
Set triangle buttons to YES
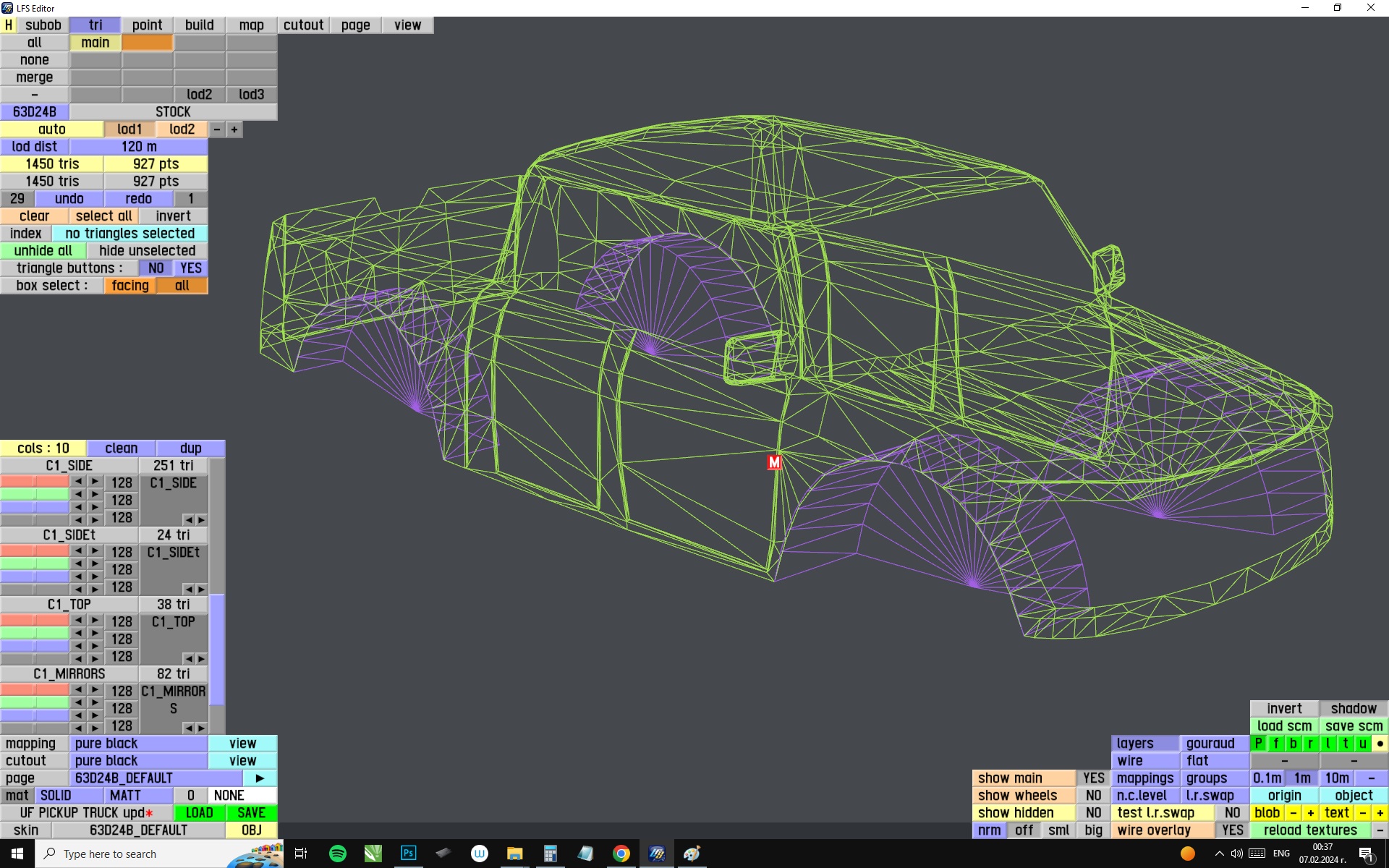[191, 268]
